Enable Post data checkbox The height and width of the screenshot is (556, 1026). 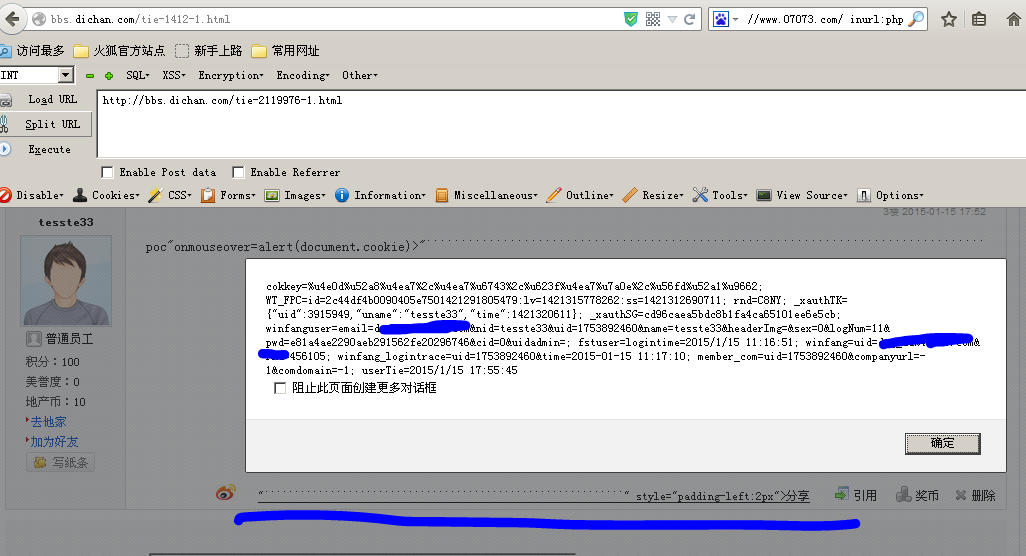(107, 172)
